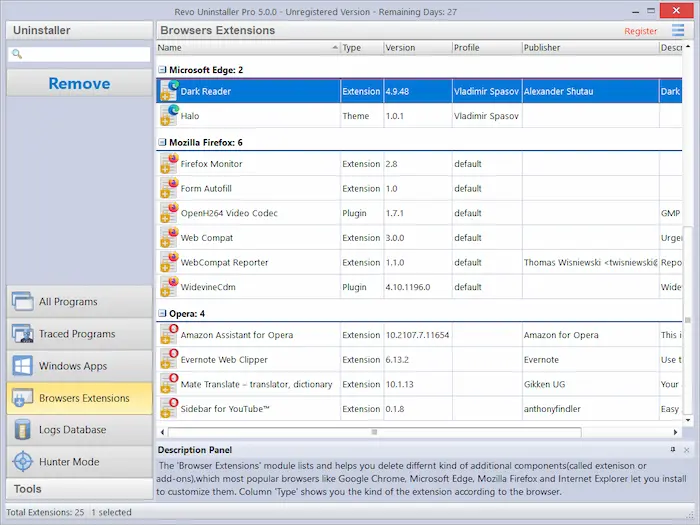Click the right horizontal scroll arrow
Screen dimensions: 700x525
coord(675,432)
